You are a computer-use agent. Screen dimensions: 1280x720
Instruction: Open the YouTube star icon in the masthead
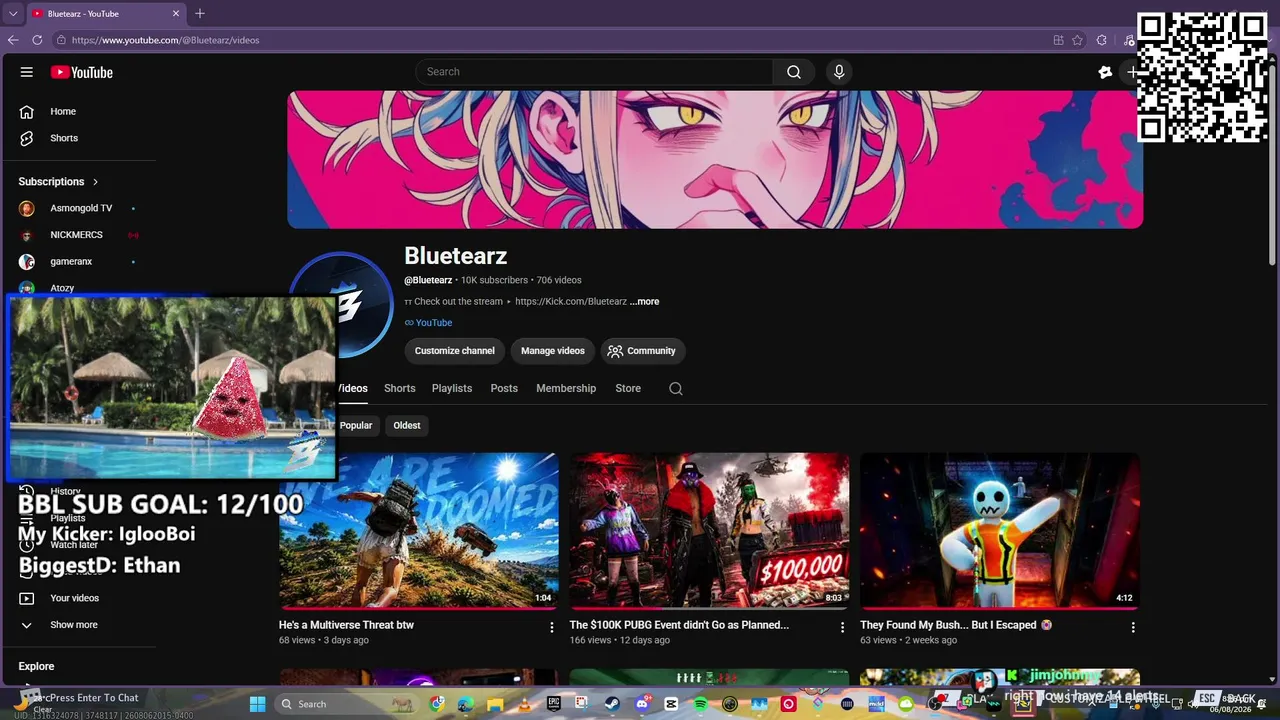pyautogui.click(x=1105, y=72)
